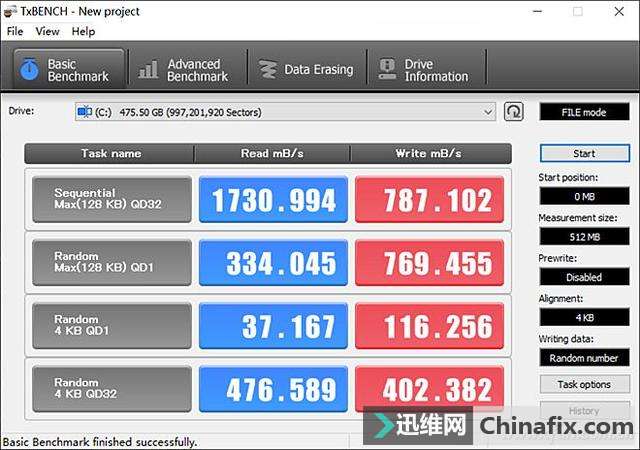Image resolution: width=640 pixels, height=450 pixels.
Task: Open the Help menu
Action: point(83,31)
